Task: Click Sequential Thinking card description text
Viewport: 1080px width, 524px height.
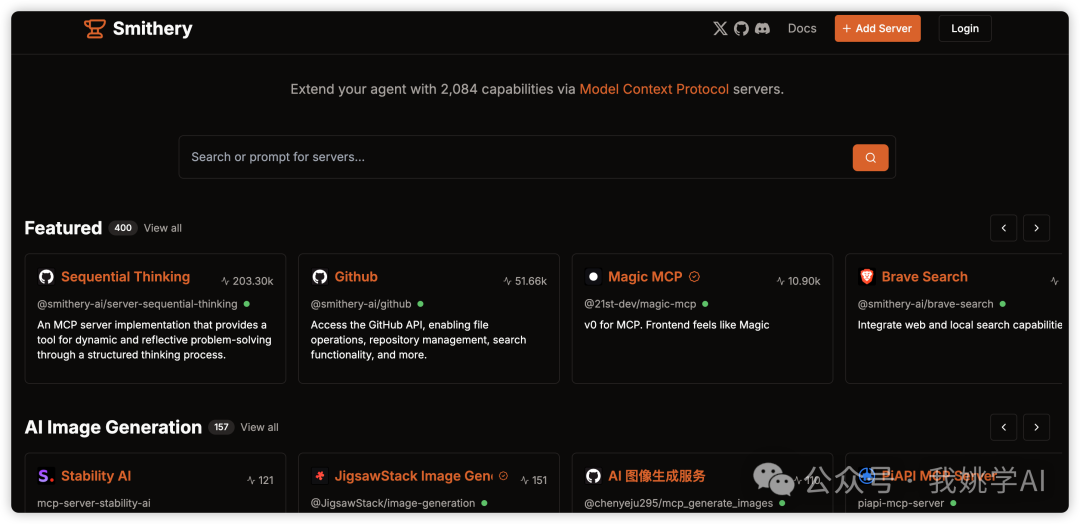Action: click(154, 339)
